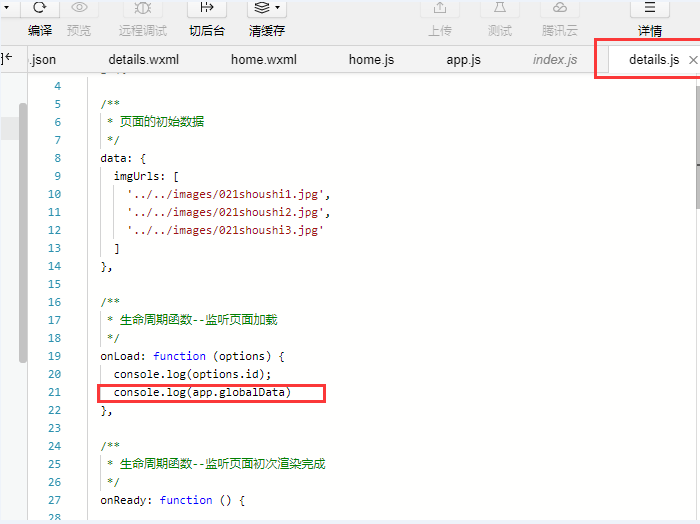The height and width of the screenshot is (524, 700).
Task: Switch to the home.wxml tab
Action: click(x=264, y=59)
